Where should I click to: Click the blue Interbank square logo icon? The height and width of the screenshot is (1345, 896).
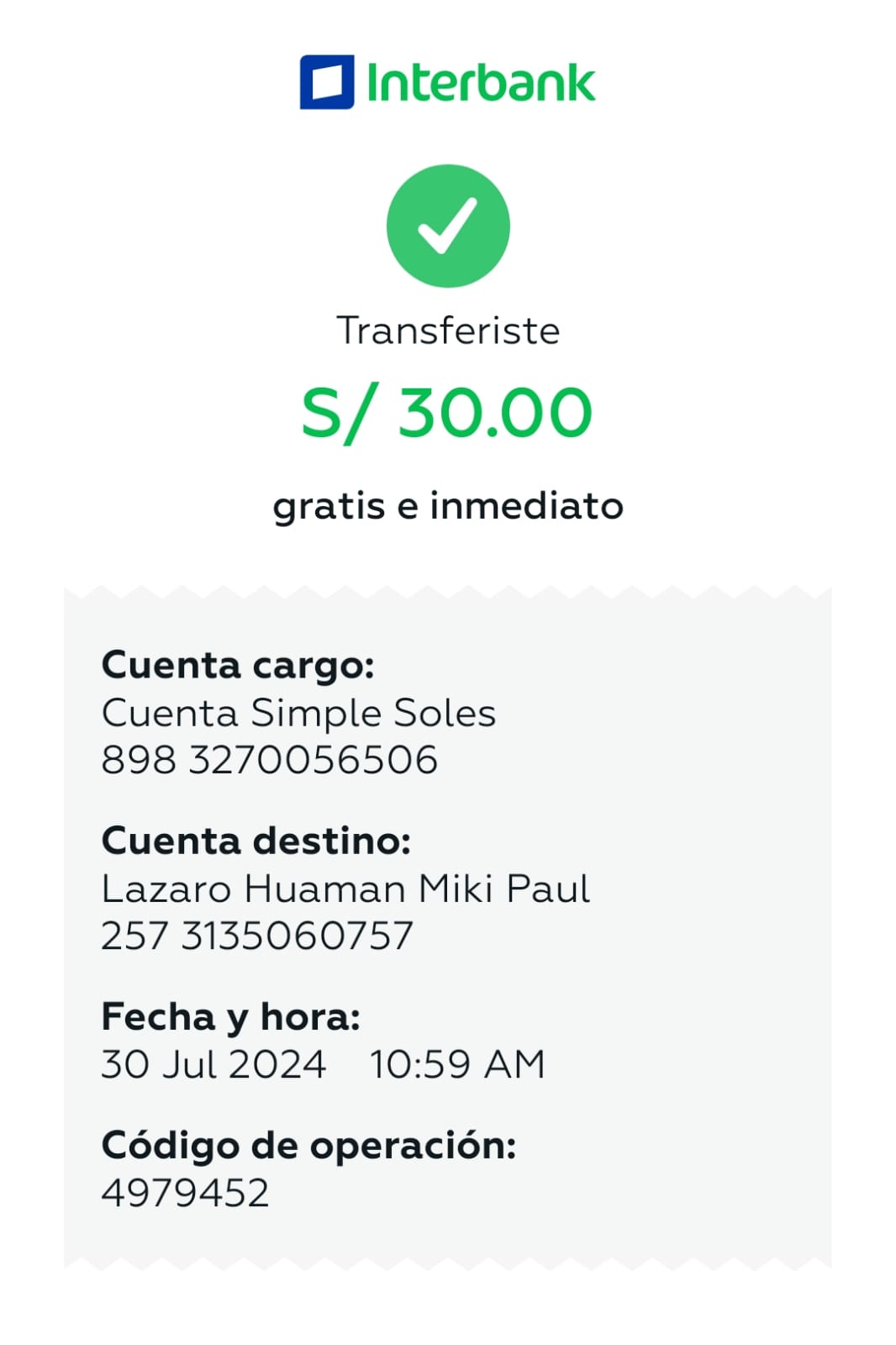326,82
